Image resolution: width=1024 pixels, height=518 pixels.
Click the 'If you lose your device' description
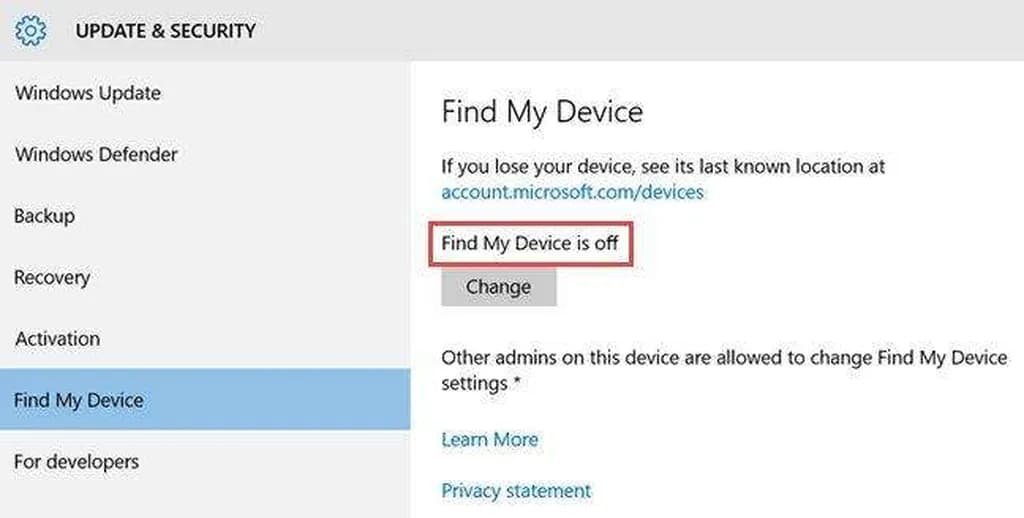(663, 166)
